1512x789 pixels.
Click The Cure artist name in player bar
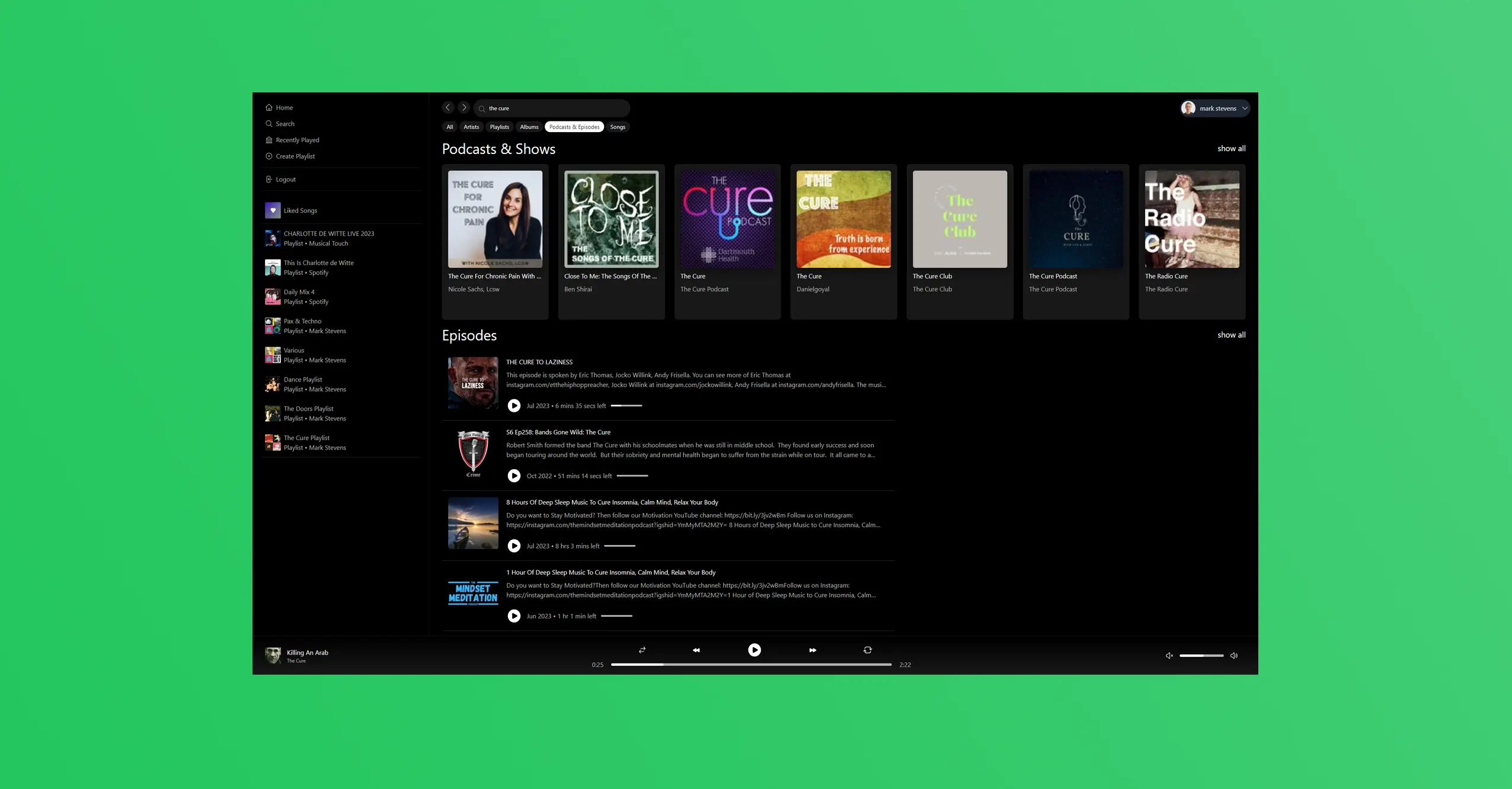click(296, 661)
